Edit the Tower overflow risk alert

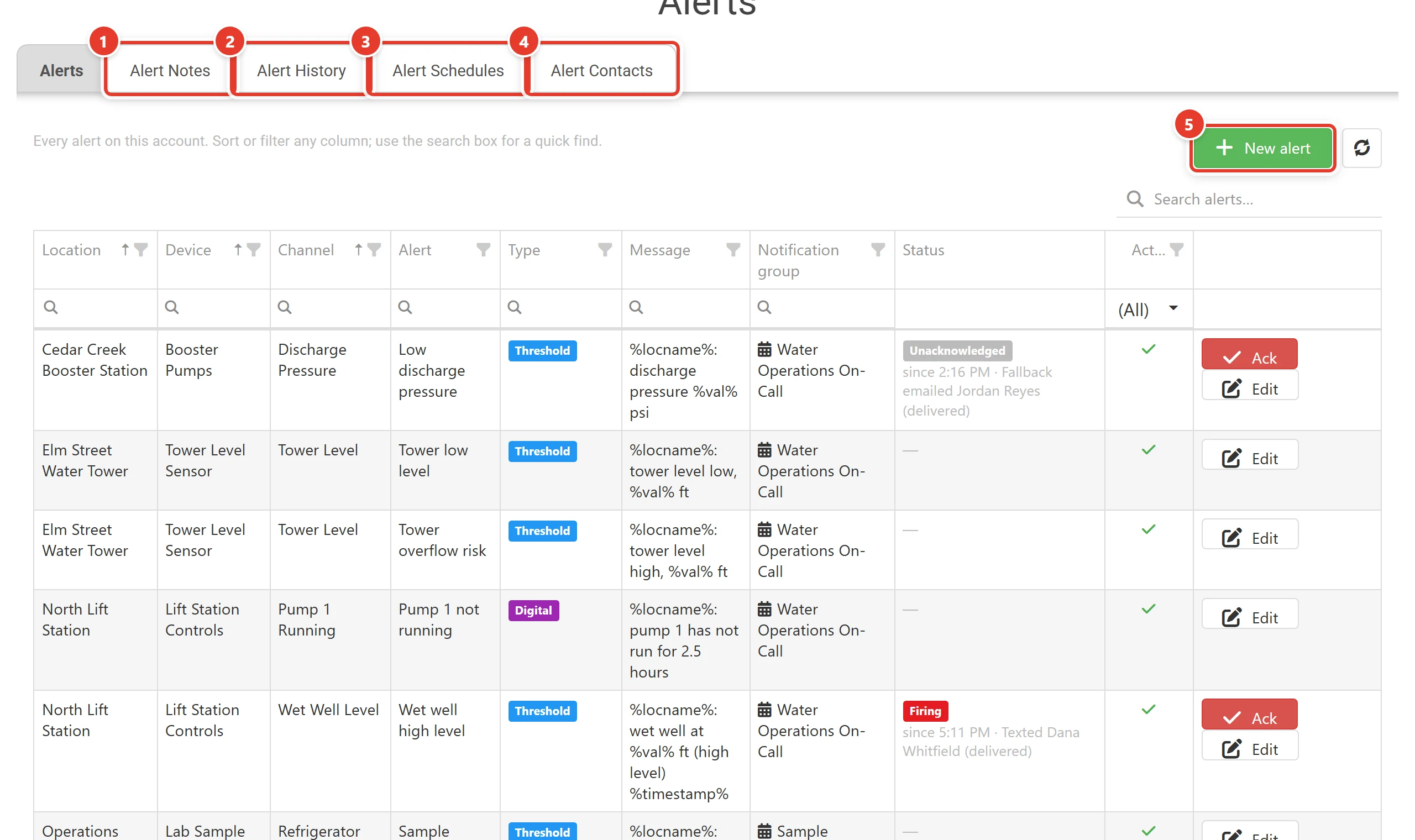click(x=1249, y=534)
